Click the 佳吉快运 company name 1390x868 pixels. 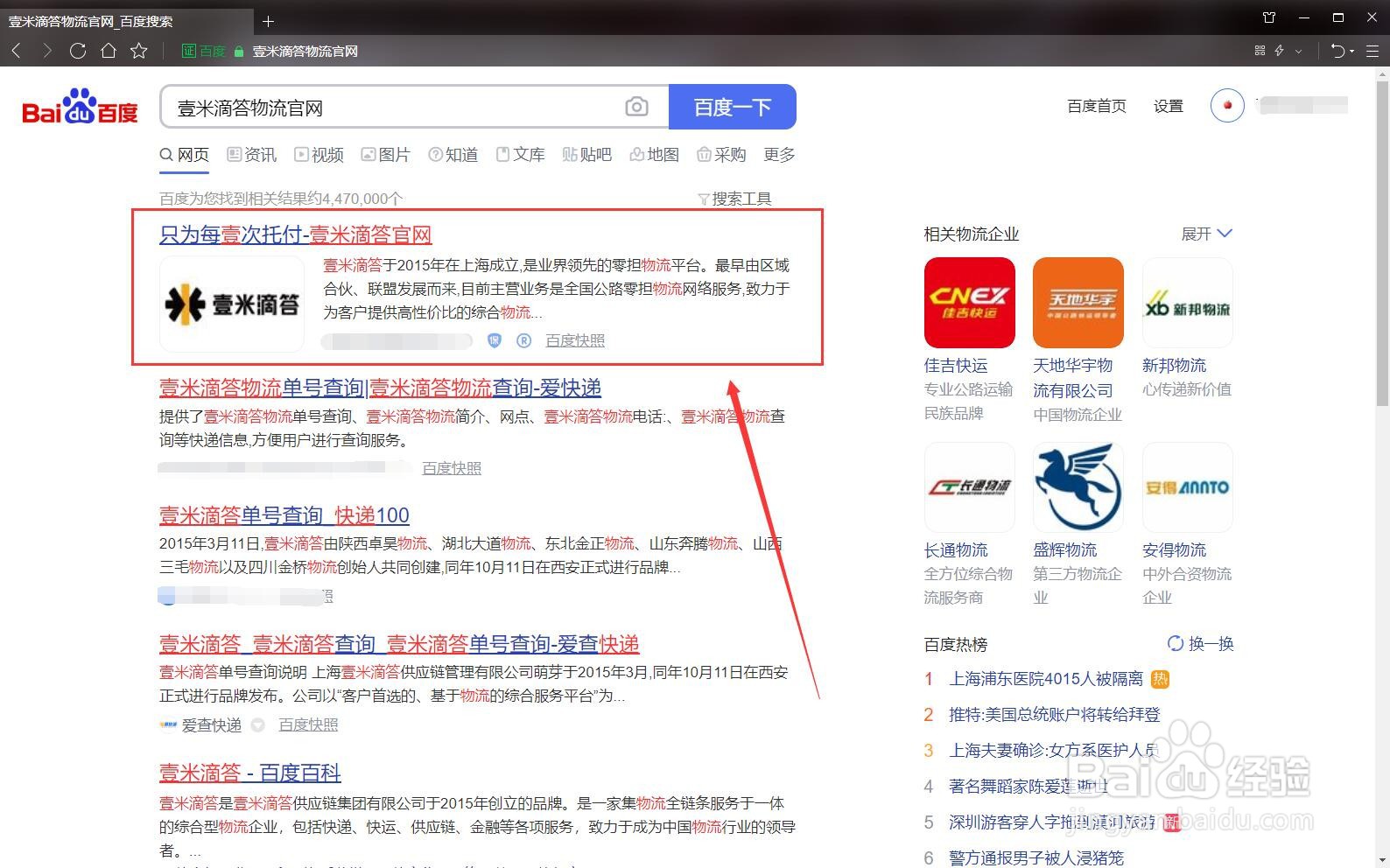point(956,365)
